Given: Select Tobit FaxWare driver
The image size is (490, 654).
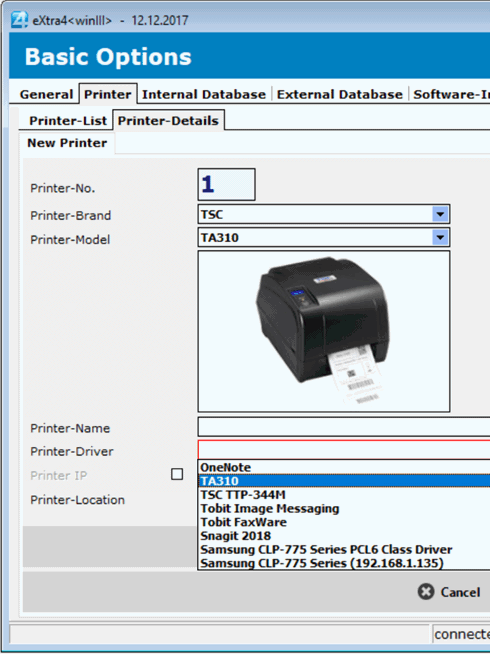Looking at the screenshot, I should pos(344,522).
